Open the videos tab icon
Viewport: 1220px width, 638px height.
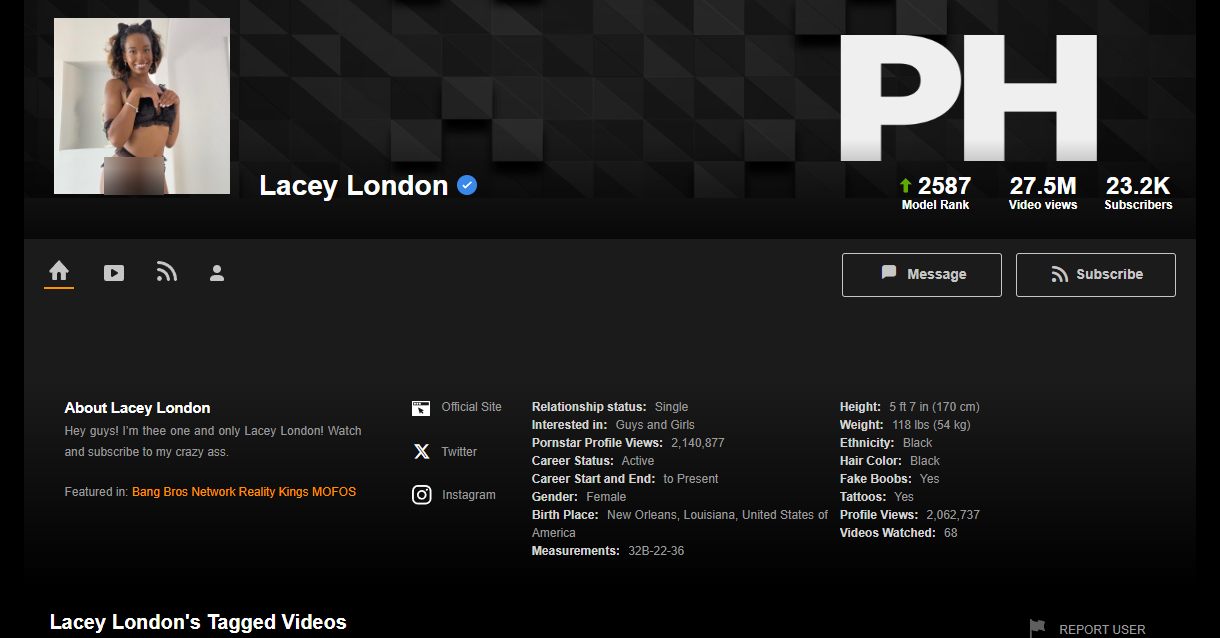pos(114,273)
